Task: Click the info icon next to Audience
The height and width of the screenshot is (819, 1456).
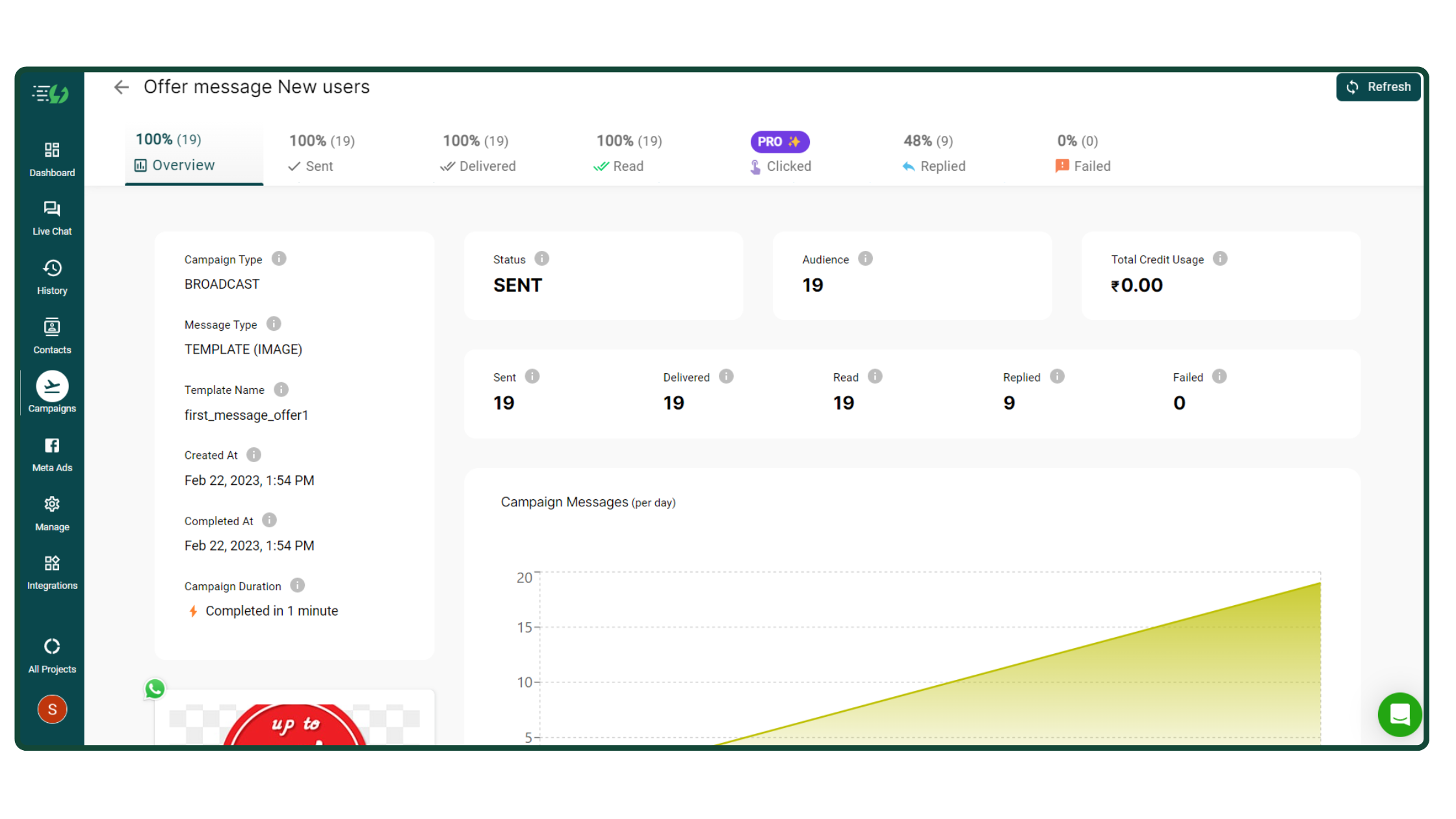Action: click(x=865, y=259)
